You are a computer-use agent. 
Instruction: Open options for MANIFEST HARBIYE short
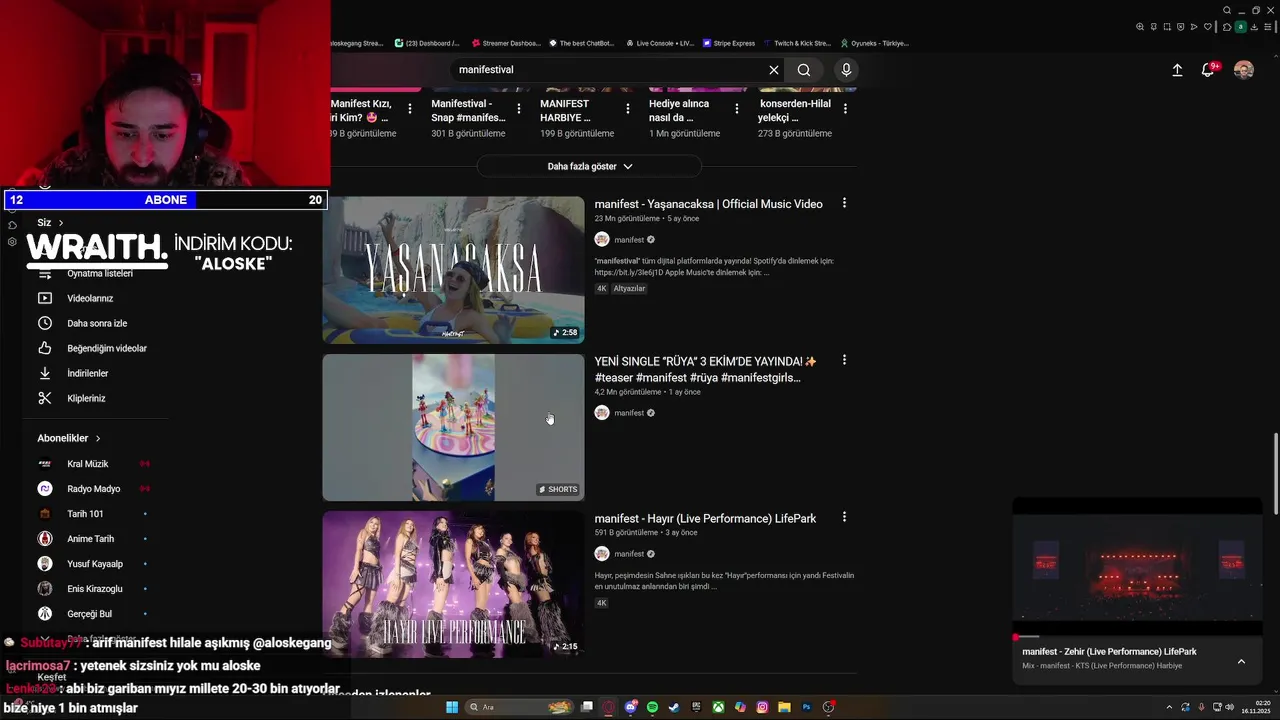point(627,109)
